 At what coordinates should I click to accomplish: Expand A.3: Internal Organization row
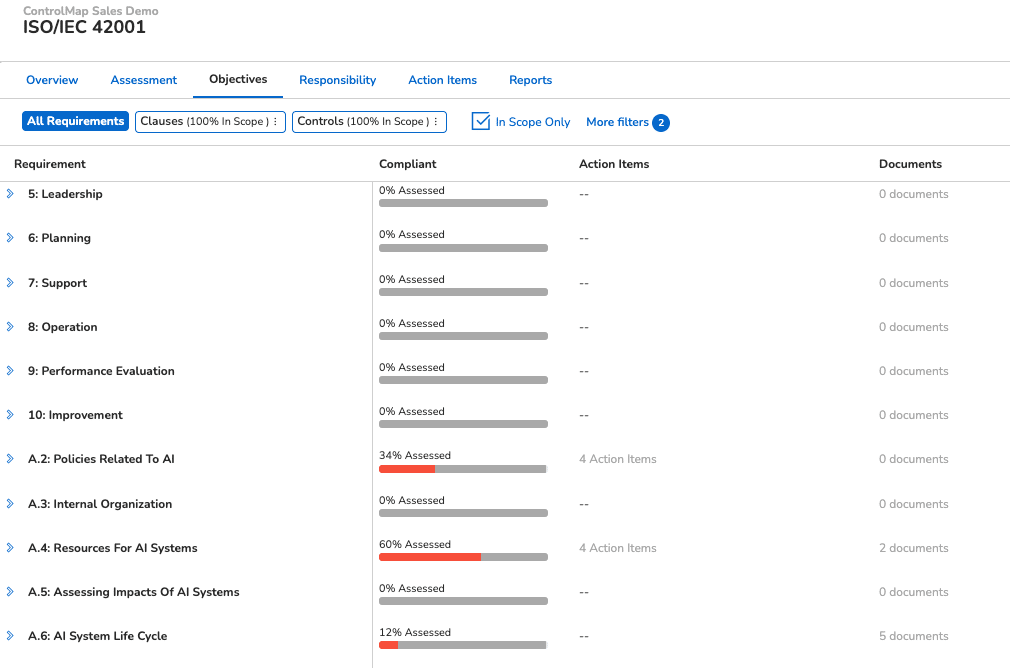(10, 504)
